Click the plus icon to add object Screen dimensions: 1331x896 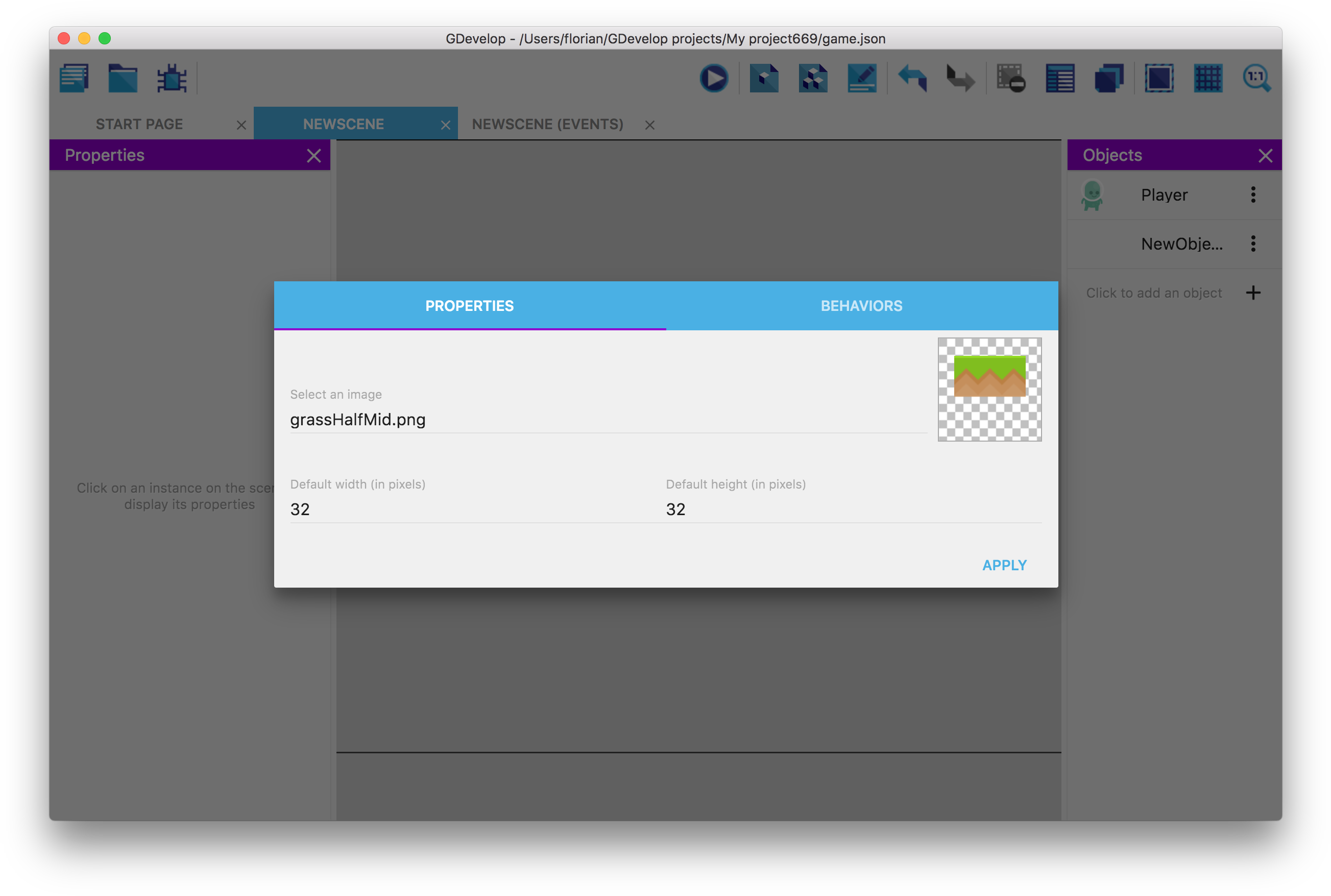pos(1253,293)
